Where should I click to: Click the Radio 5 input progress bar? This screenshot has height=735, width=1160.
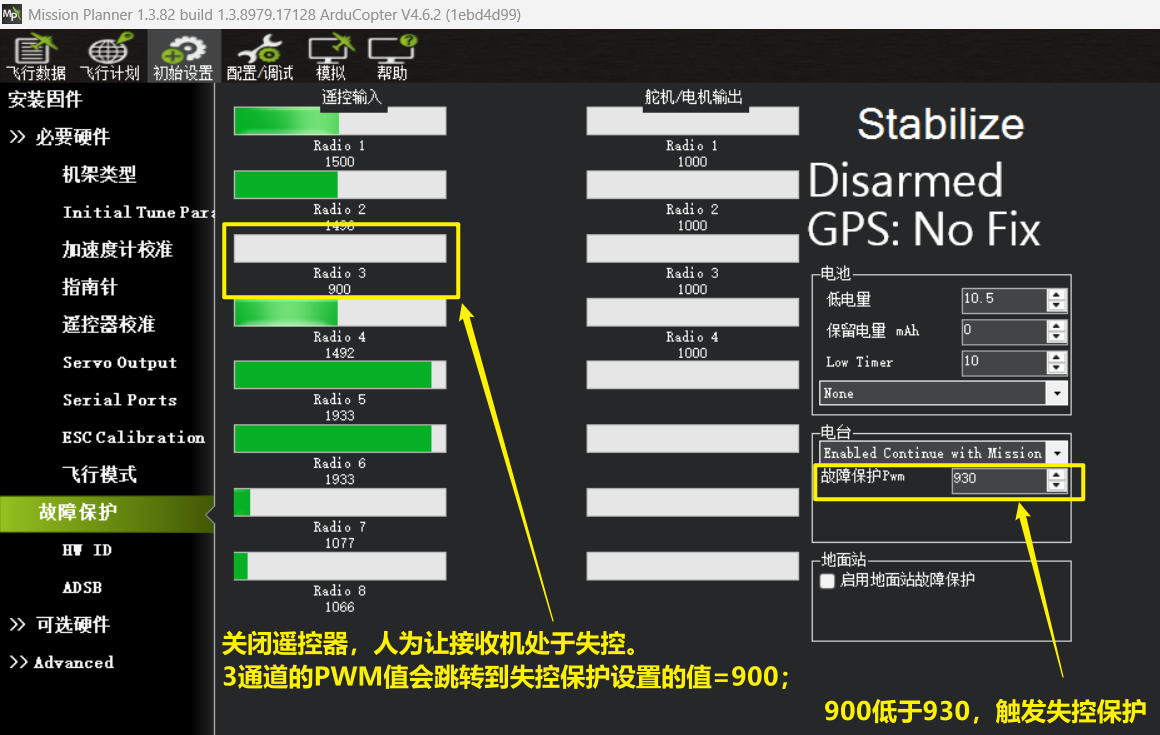339,375
